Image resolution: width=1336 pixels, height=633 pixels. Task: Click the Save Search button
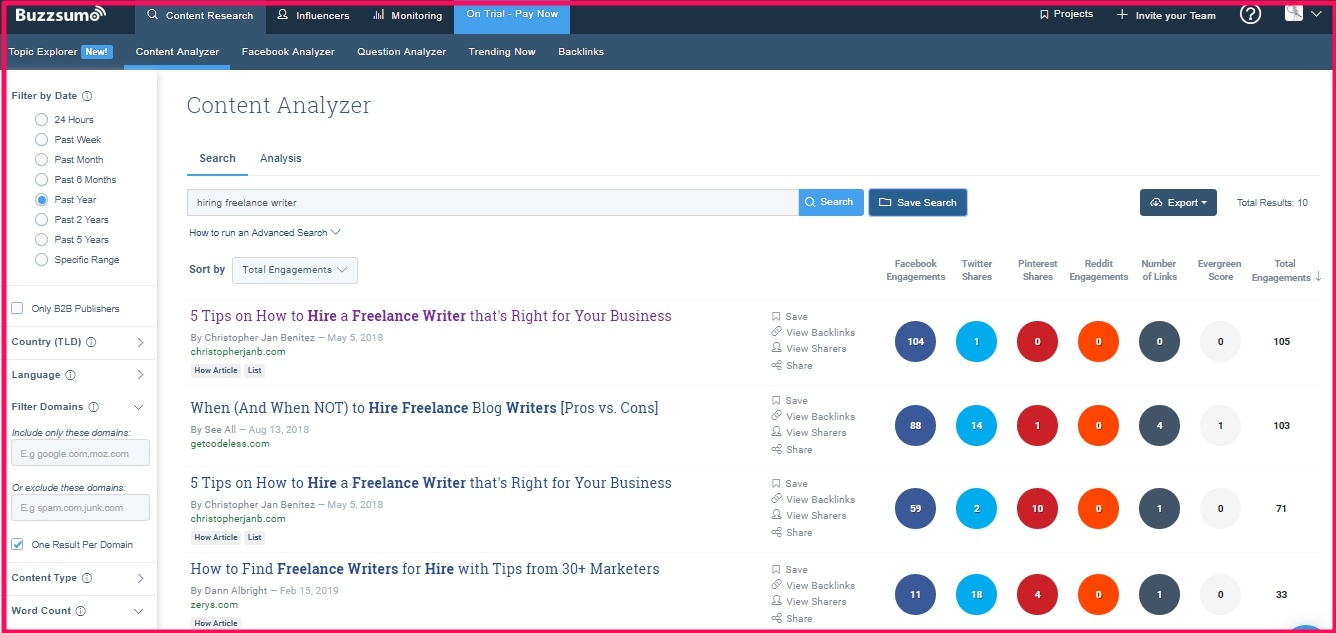pyautogui.click(x=917, y=203)
